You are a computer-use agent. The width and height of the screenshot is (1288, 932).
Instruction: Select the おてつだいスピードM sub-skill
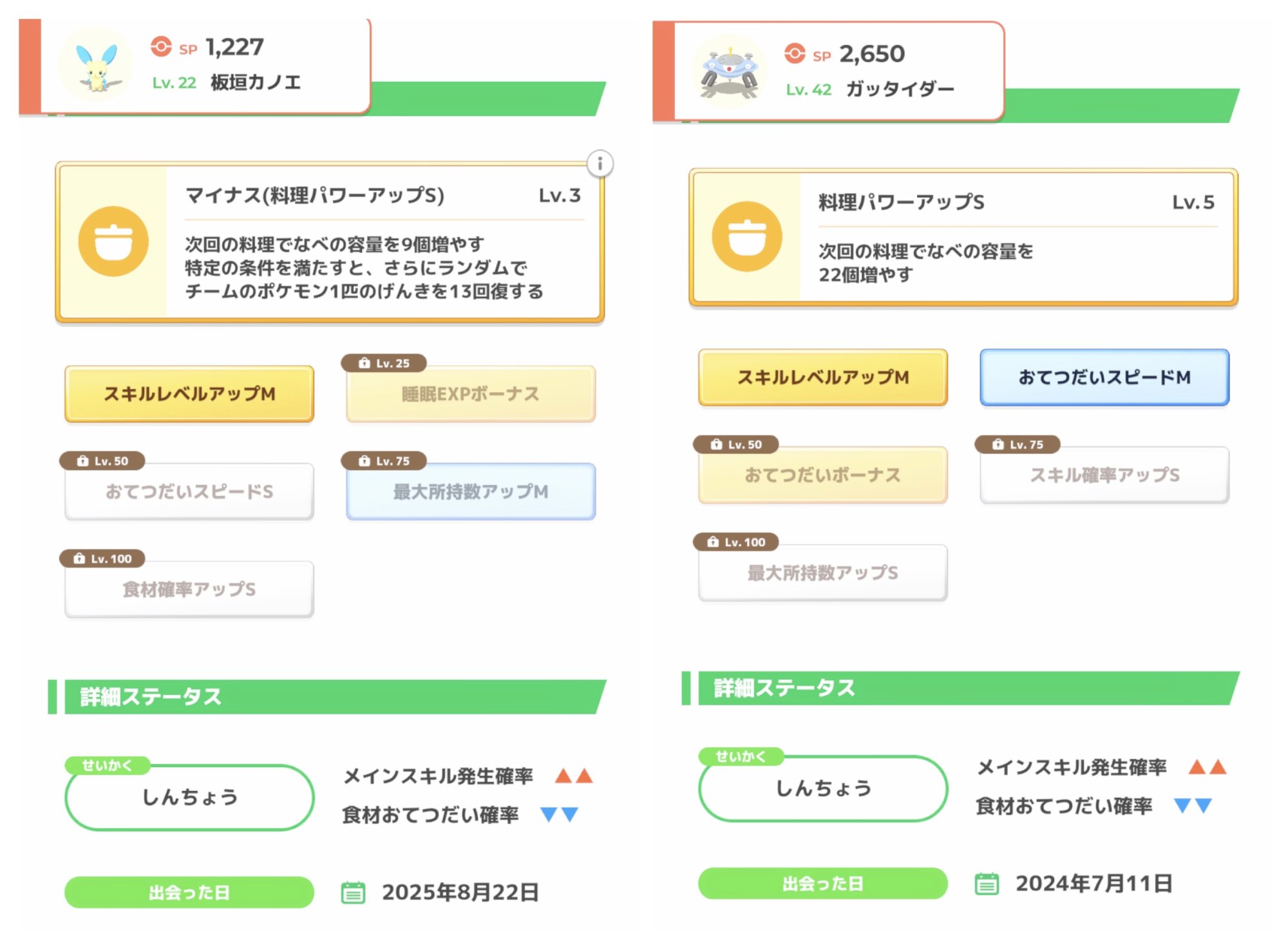point(1104,377)
